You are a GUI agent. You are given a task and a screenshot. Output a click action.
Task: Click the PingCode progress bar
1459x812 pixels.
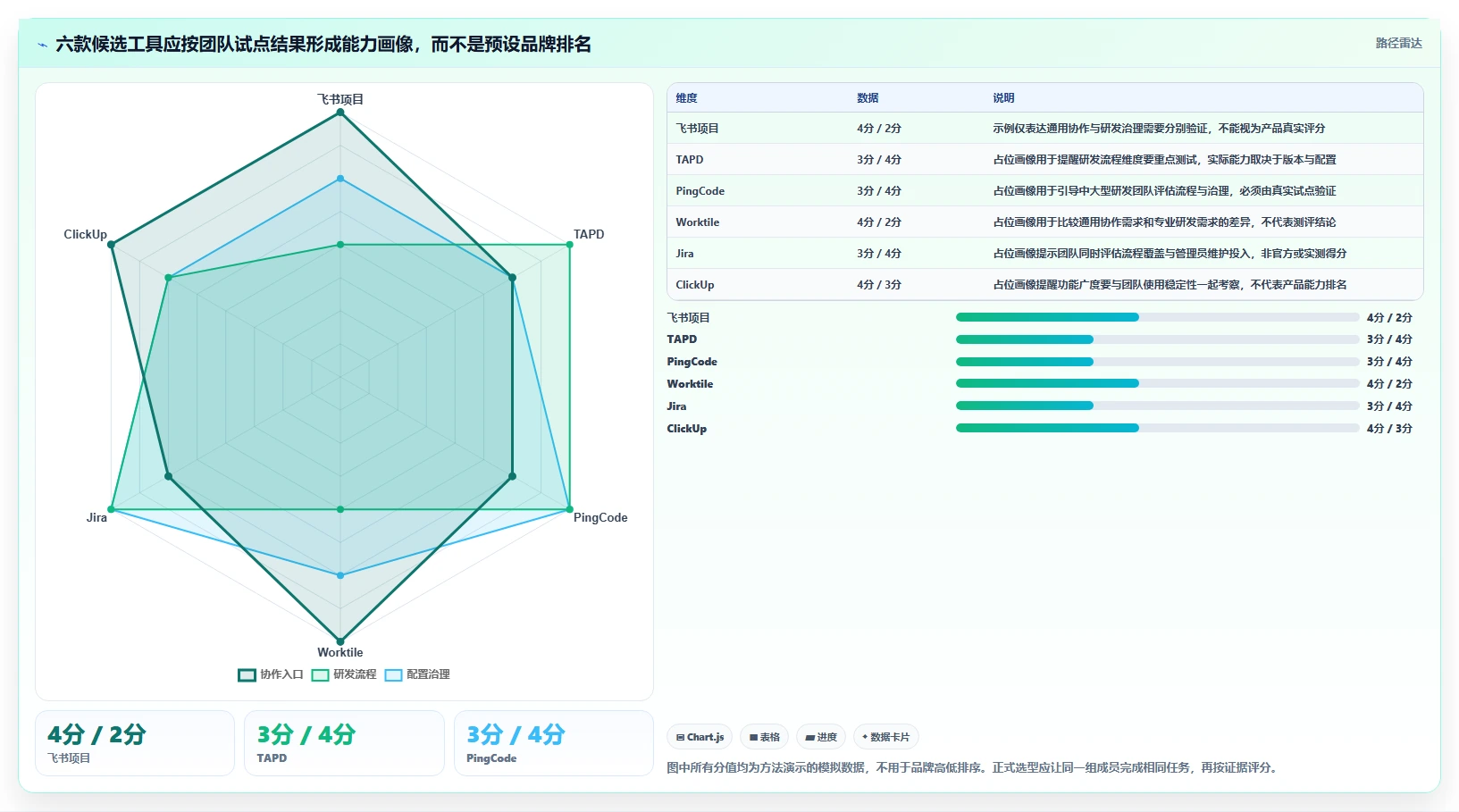(1157, 362)
